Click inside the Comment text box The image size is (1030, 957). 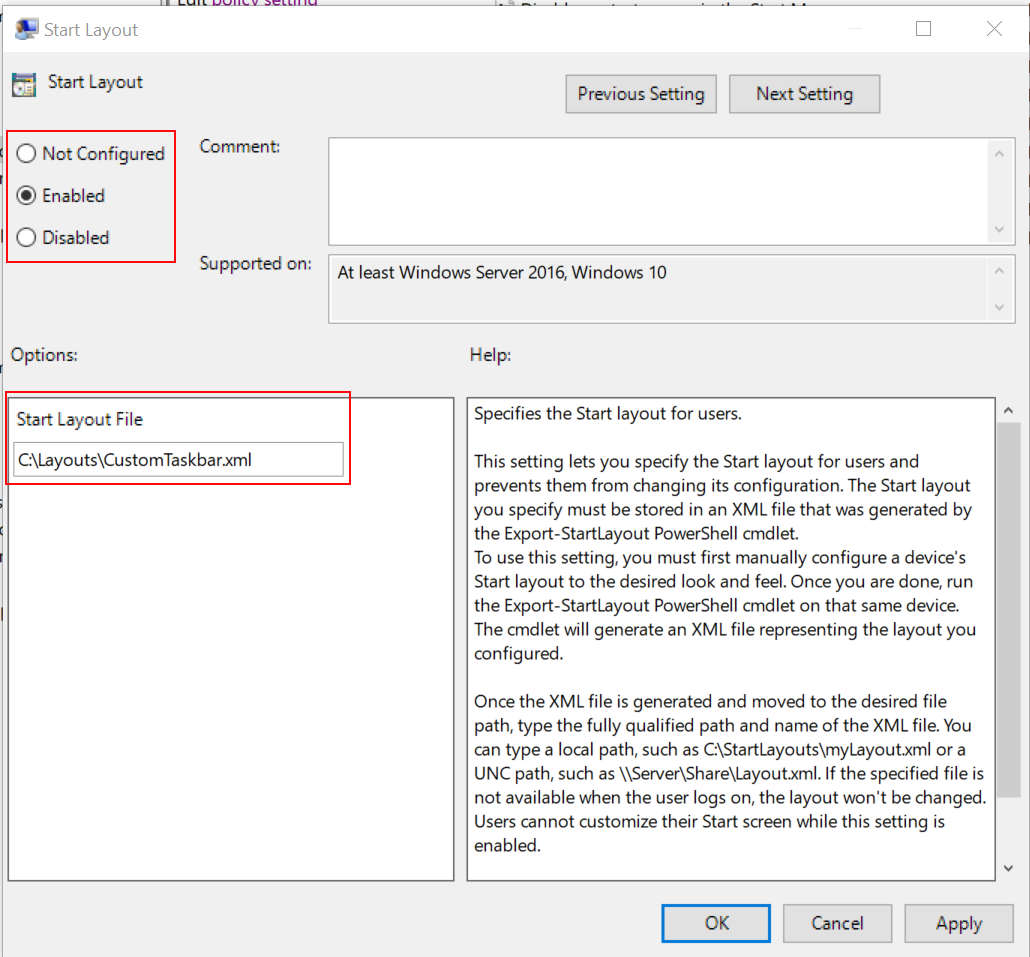point(658,190)
